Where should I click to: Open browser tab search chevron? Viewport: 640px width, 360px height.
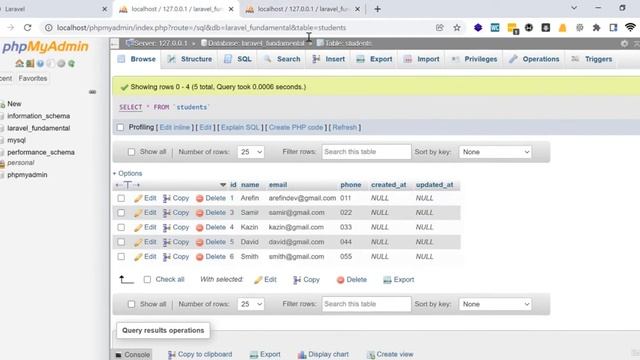(x=573, y=8)
